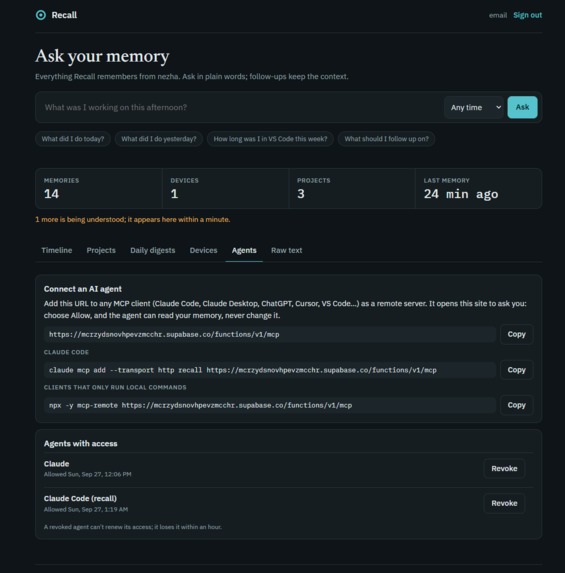This screenshot has height=573, width=565.
Task: Click the 'Agents with access' heading
Action: (x=80, y=444)
